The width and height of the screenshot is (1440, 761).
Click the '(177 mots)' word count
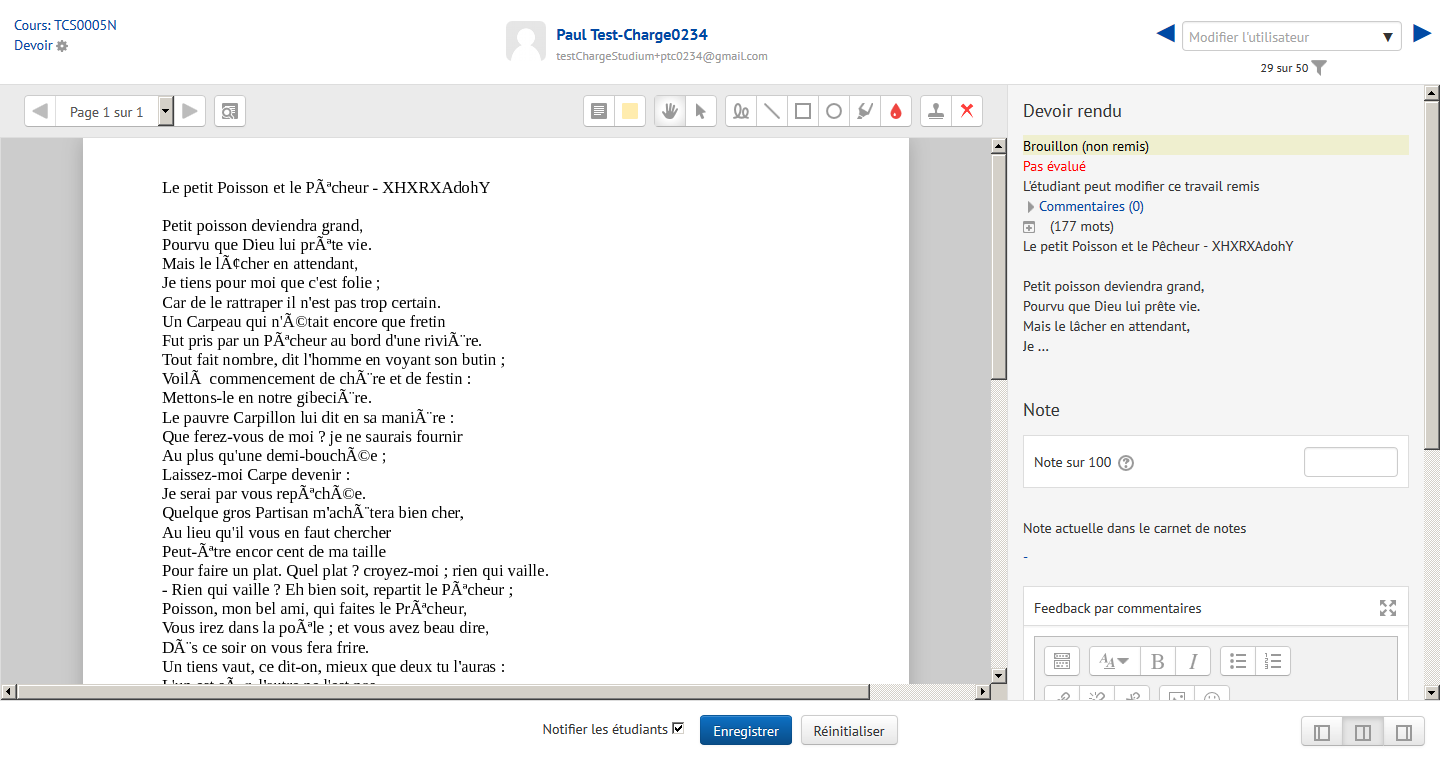coord(1082,226)
